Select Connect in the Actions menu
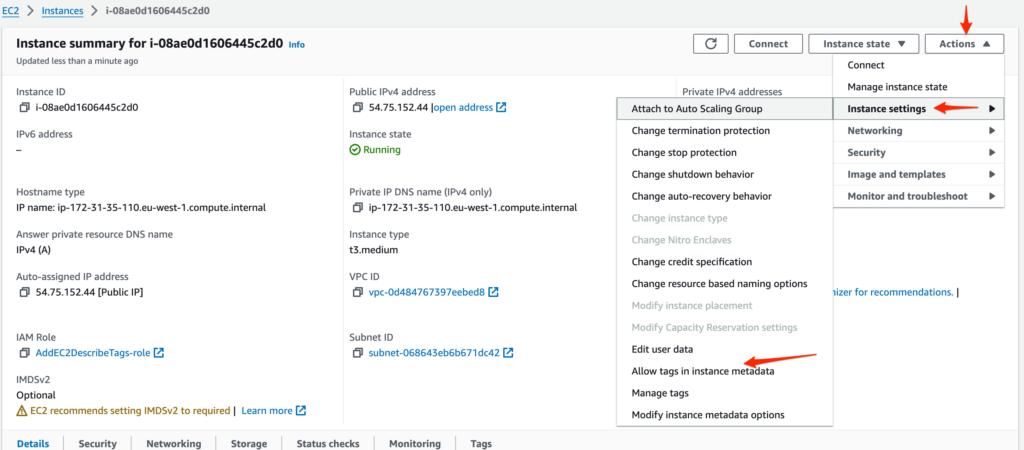The image size is (1024, 450). point(919,65)
